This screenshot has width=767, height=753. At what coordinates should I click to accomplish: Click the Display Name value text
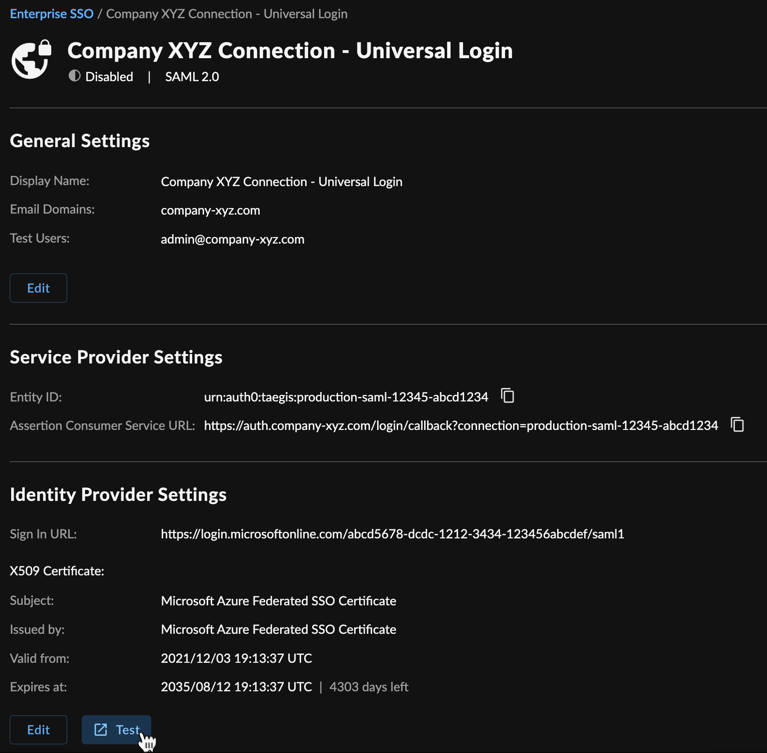(281, 182)
